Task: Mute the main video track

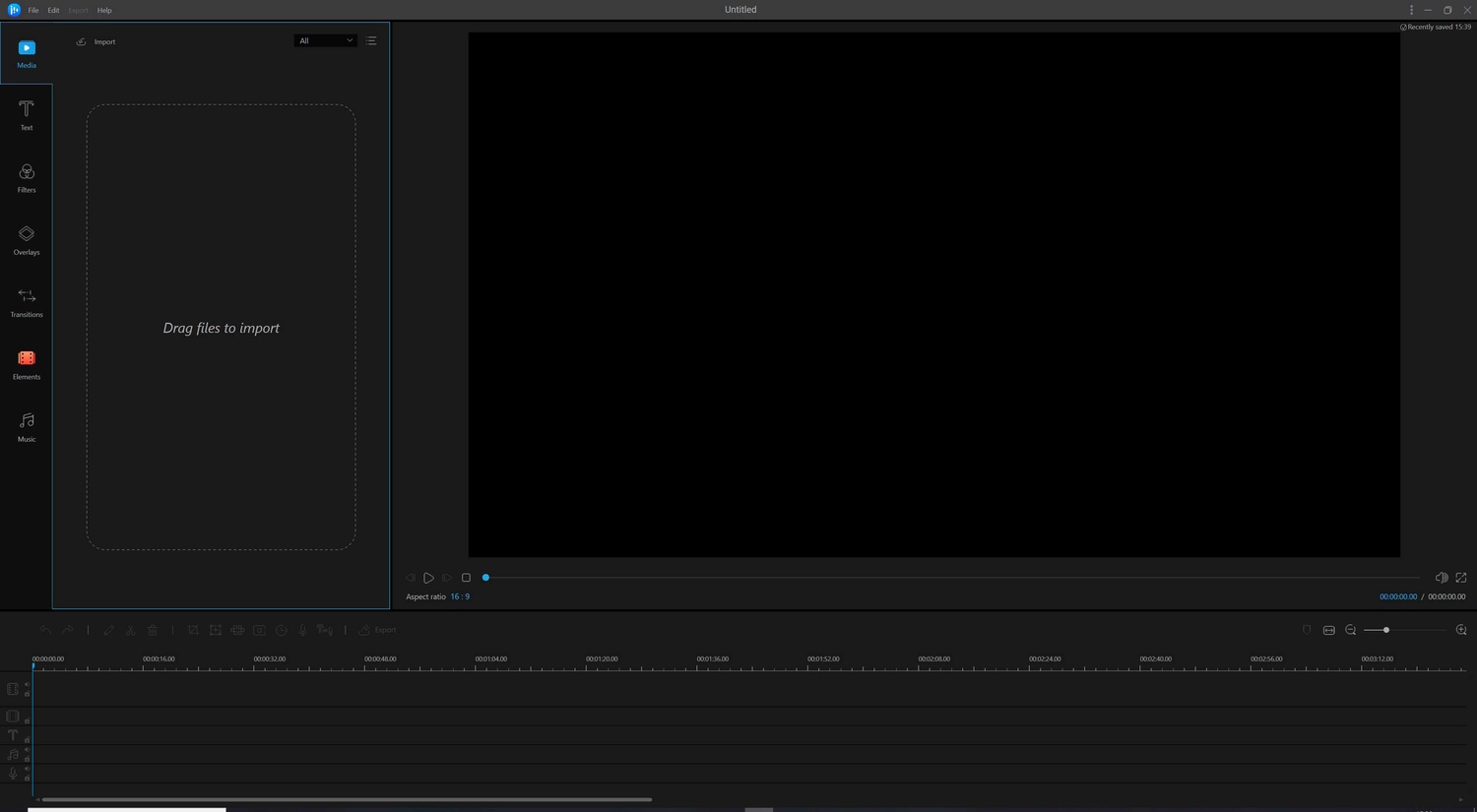Action: pos(27,685)
